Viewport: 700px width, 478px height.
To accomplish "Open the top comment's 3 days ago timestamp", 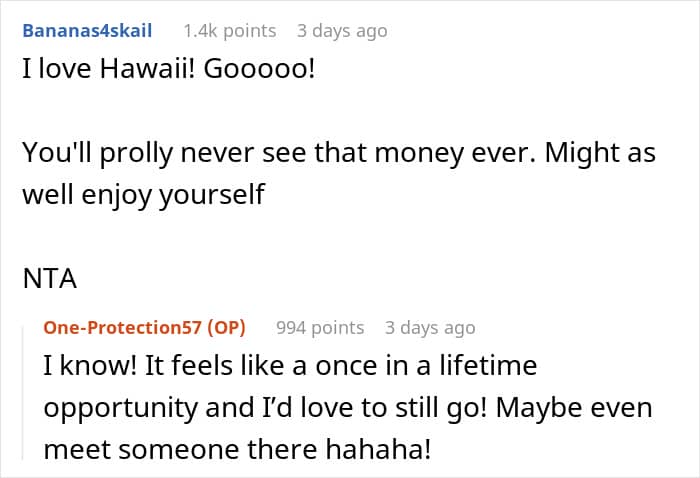I will (x=341, y=31).
